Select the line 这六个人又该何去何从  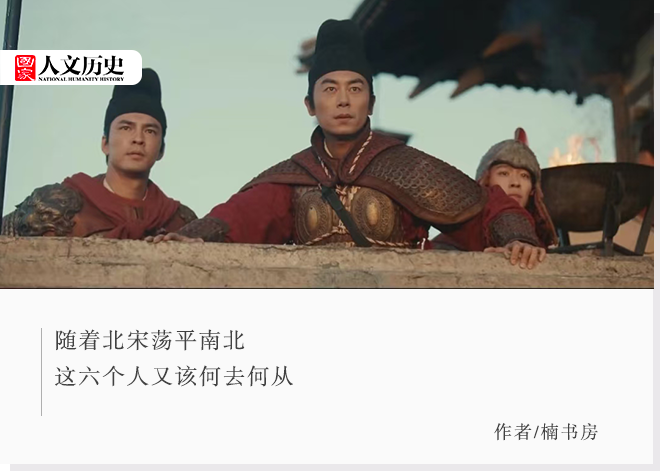174,376
